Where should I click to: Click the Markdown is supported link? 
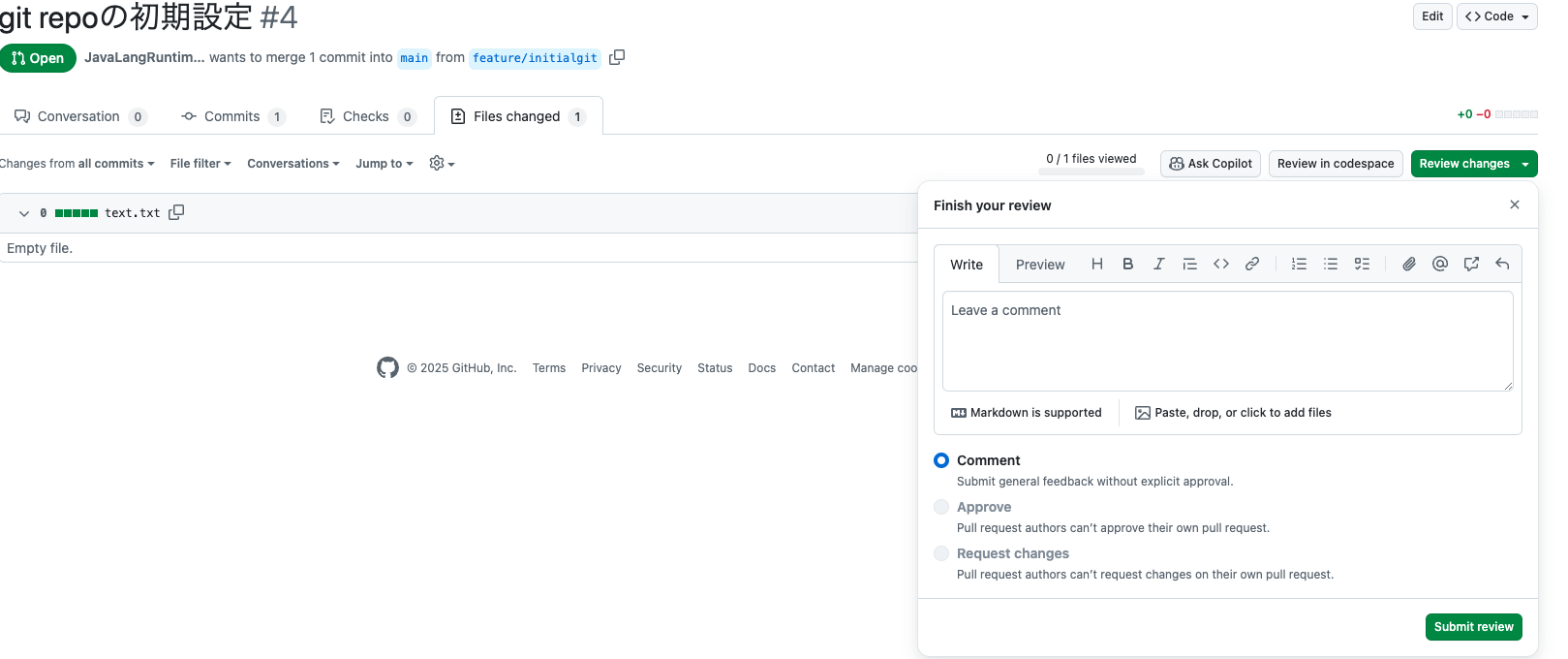point(1027,413)
